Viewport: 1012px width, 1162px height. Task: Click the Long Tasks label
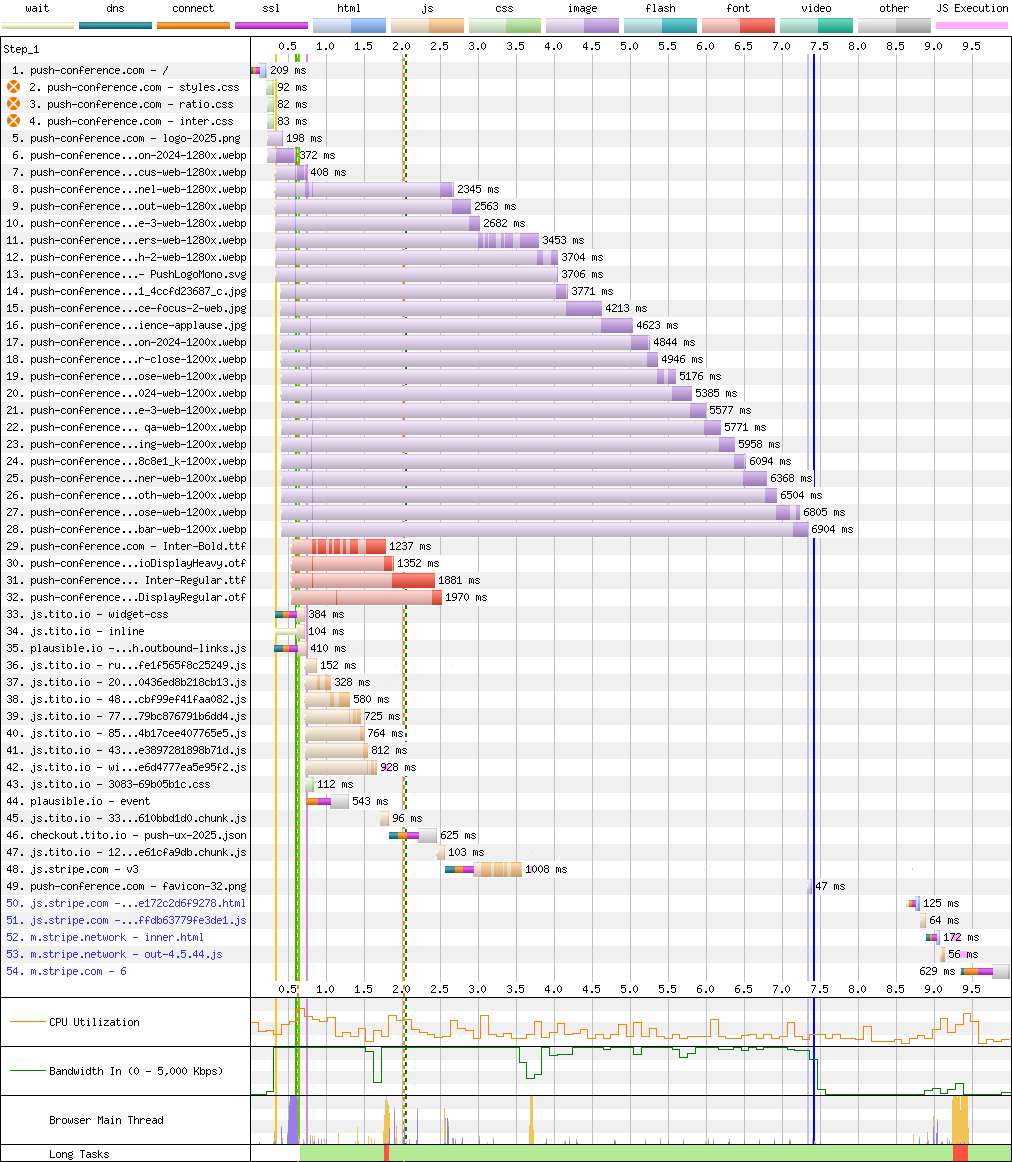79,1154
